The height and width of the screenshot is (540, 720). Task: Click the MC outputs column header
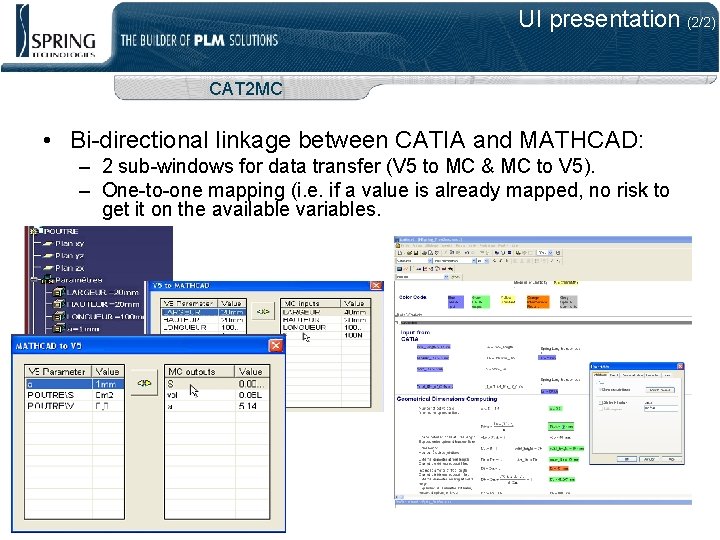tap(200, 371)
